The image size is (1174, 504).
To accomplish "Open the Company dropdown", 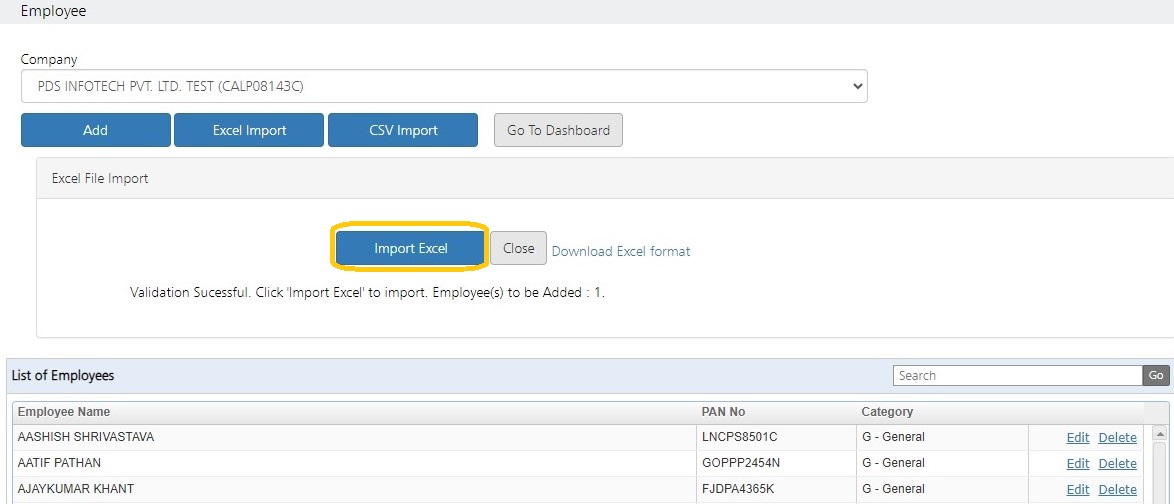I will point(444,86).
